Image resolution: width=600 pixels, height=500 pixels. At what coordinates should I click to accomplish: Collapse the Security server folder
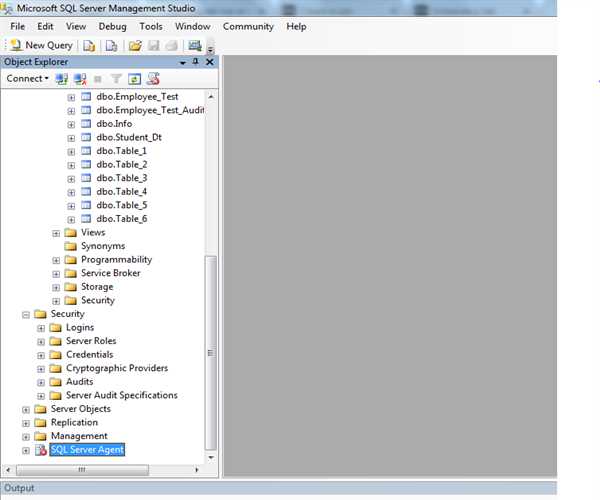pyautogui.click(x=26, y=314)
